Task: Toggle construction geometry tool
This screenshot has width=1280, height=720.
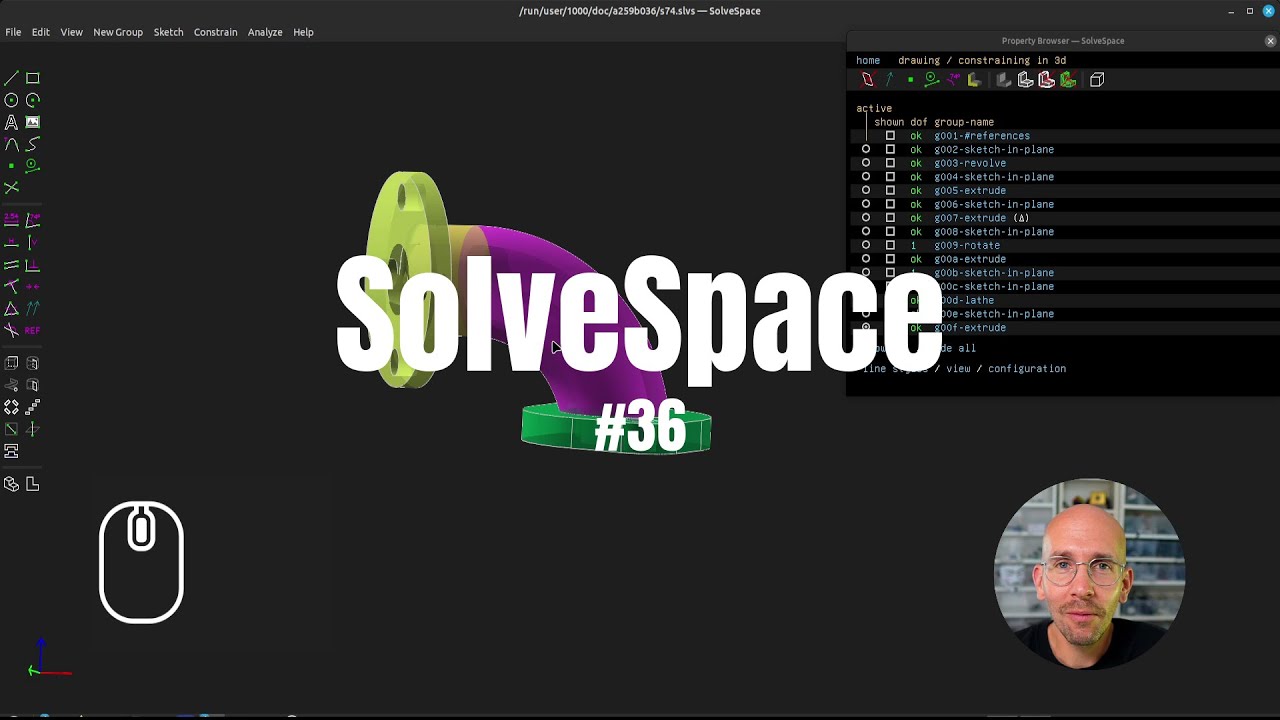Action: 32,166
